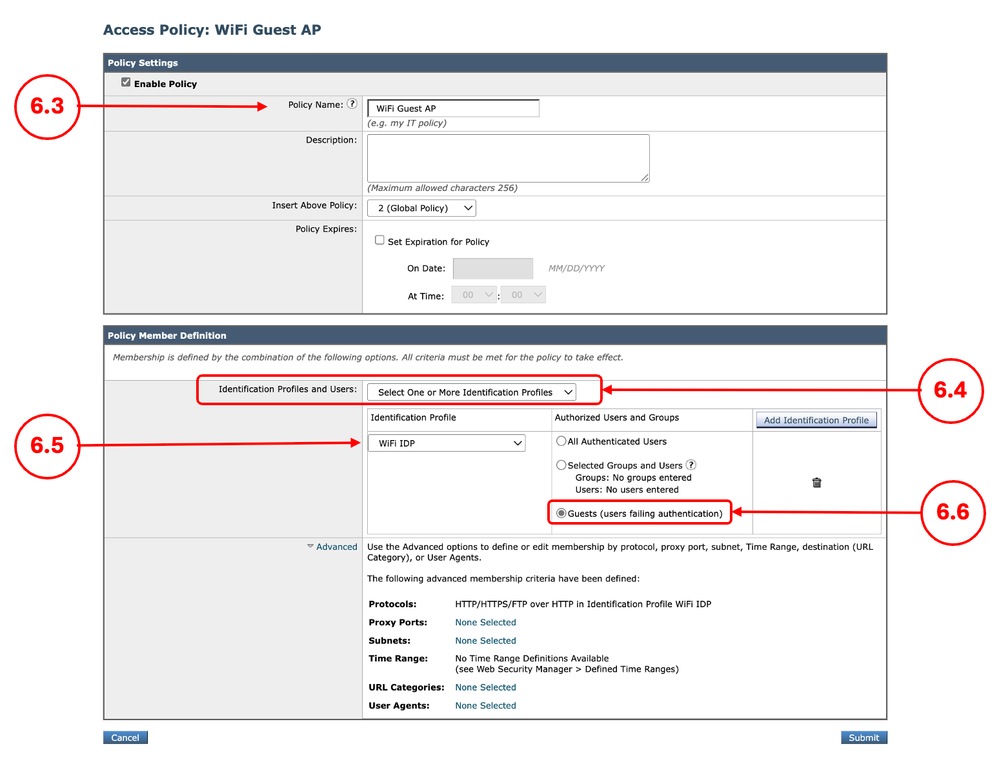Open URL Categories via None Selected link
Image resolution: width=999 pixels, height=764 pixels.
click(485, 687)
